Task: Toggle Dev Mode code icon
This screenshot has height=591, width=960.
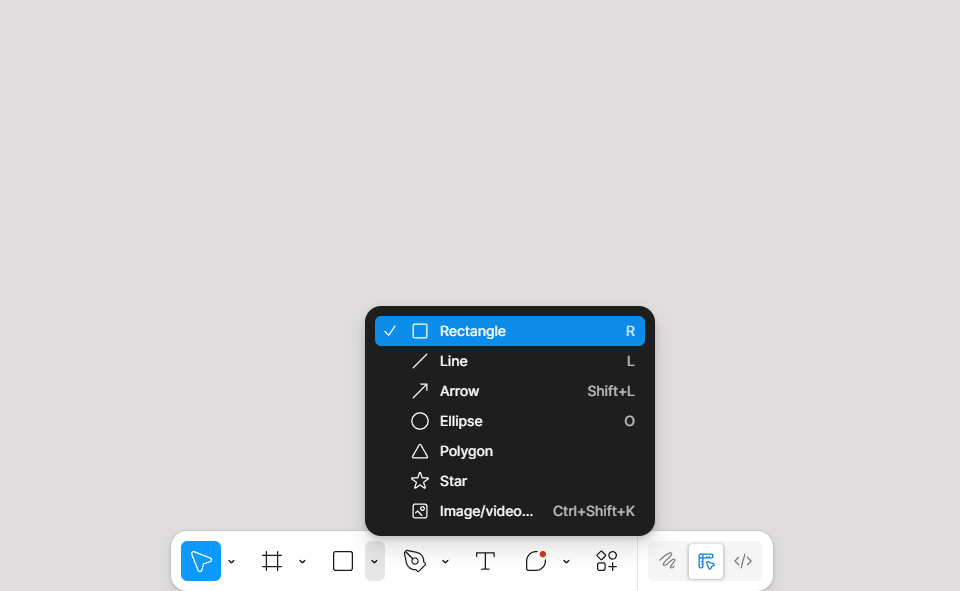Action: [x=743, y=561]
